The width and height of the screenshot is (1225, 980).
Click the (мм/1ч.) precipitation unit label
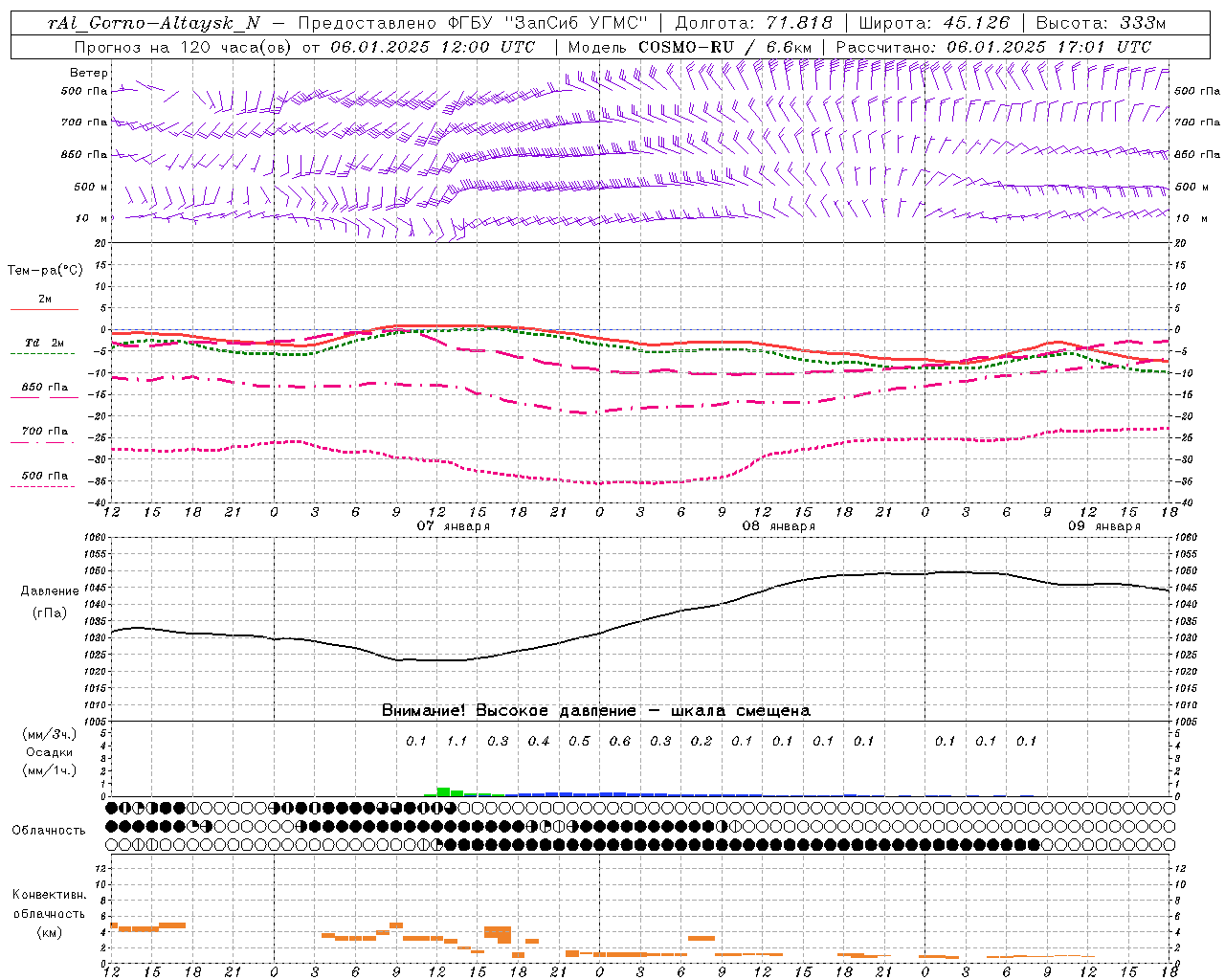(50, 770)
